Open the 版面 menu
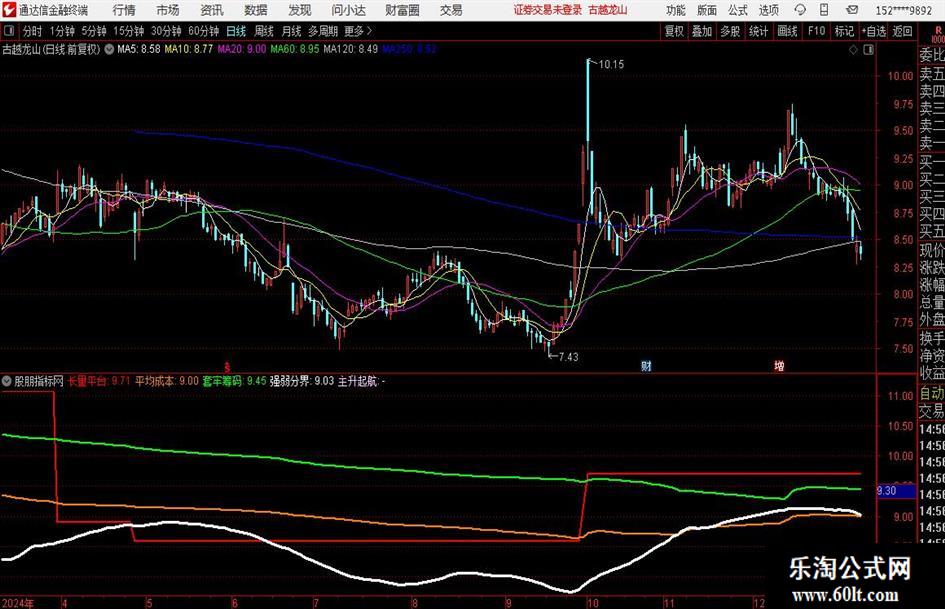The width and height of the screenshot is (945, 609). (x=707, y=10)
